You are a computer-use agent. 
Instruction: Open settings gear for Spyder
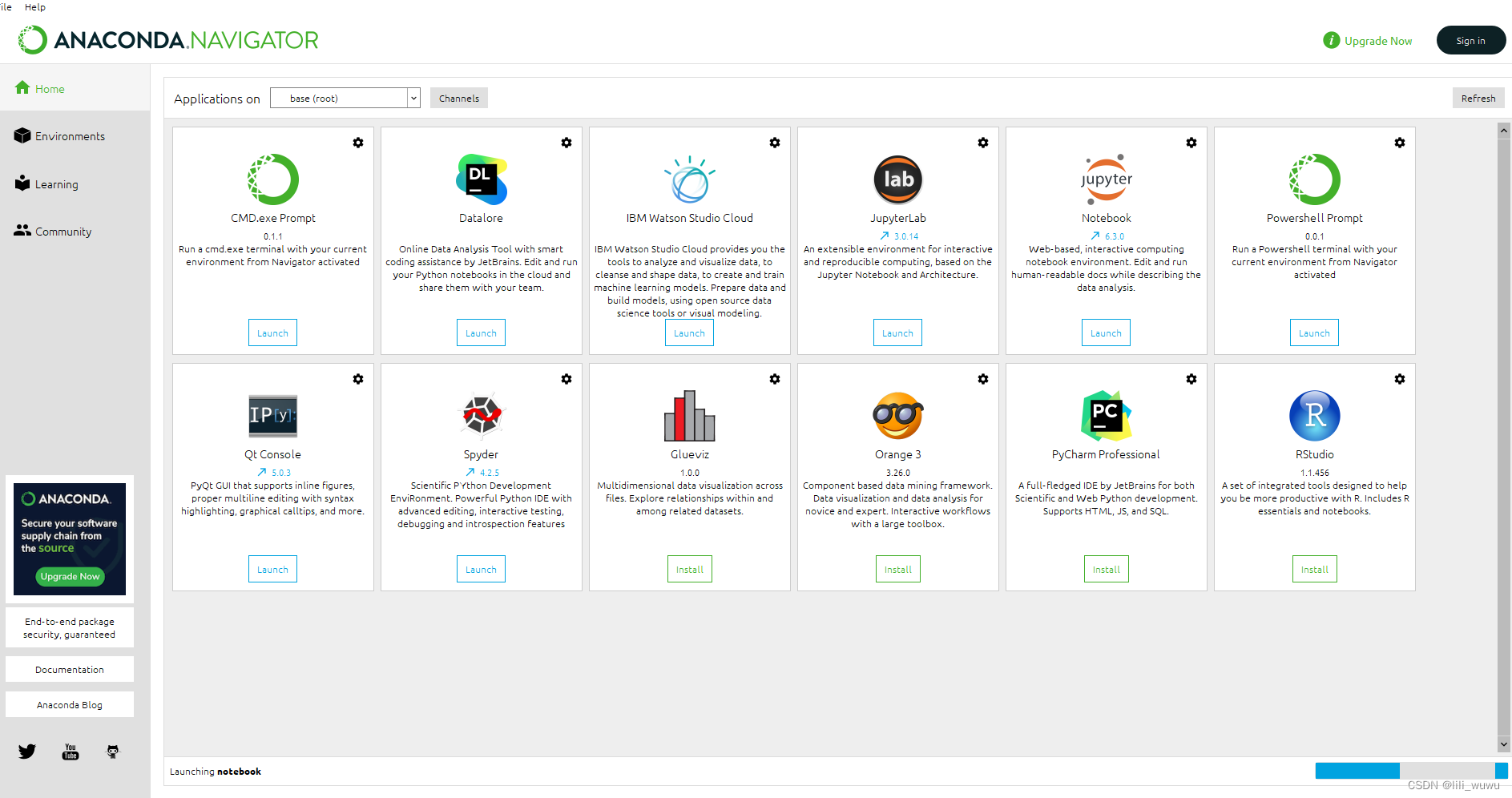(566, 379)
